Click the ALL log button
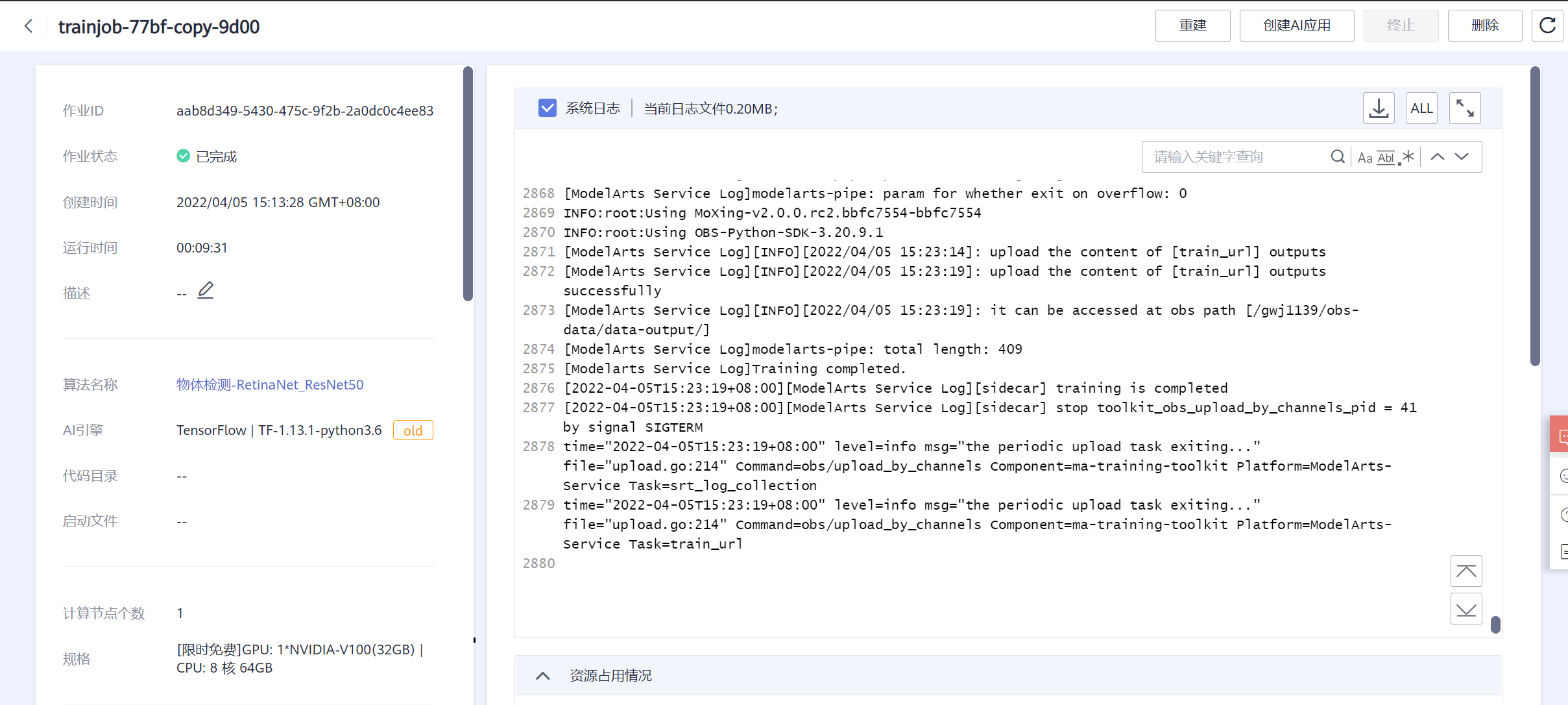Image resolution: width=1568 pixels, height=705 pixels. coord(1421,108)
